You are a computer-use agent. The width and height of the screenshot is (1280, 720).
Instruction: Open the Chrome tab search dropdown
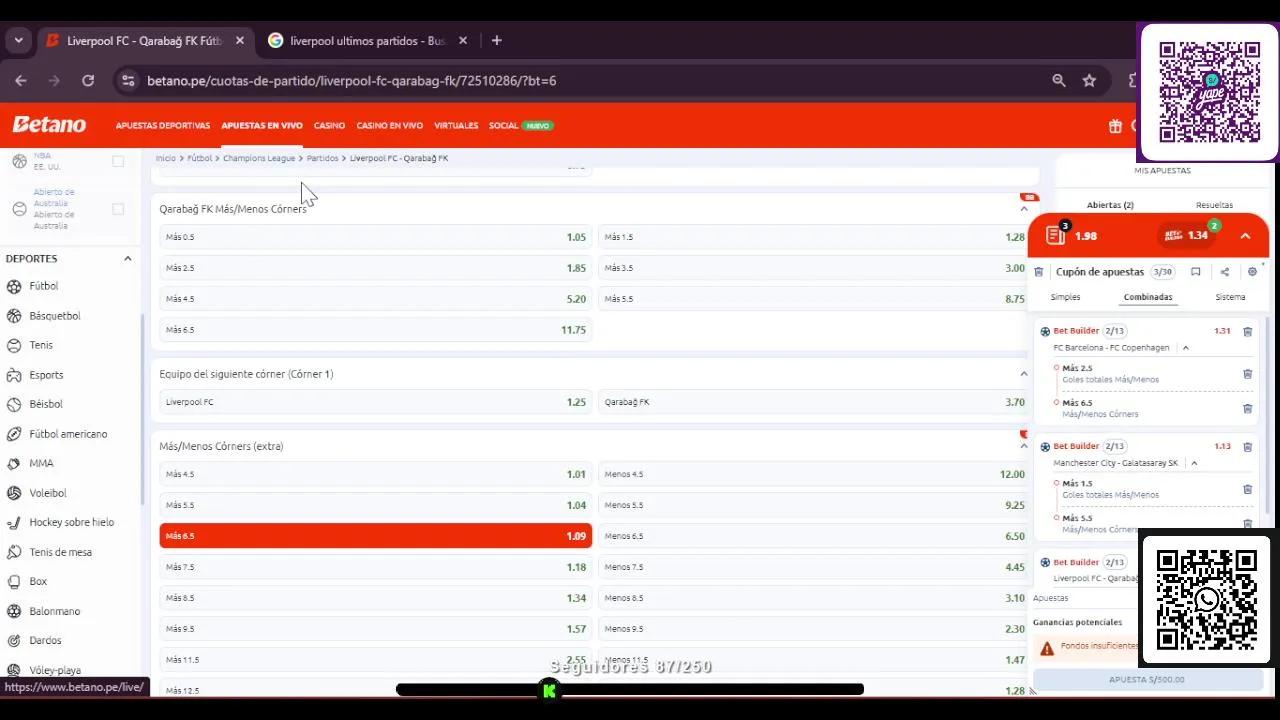[18, 41]
